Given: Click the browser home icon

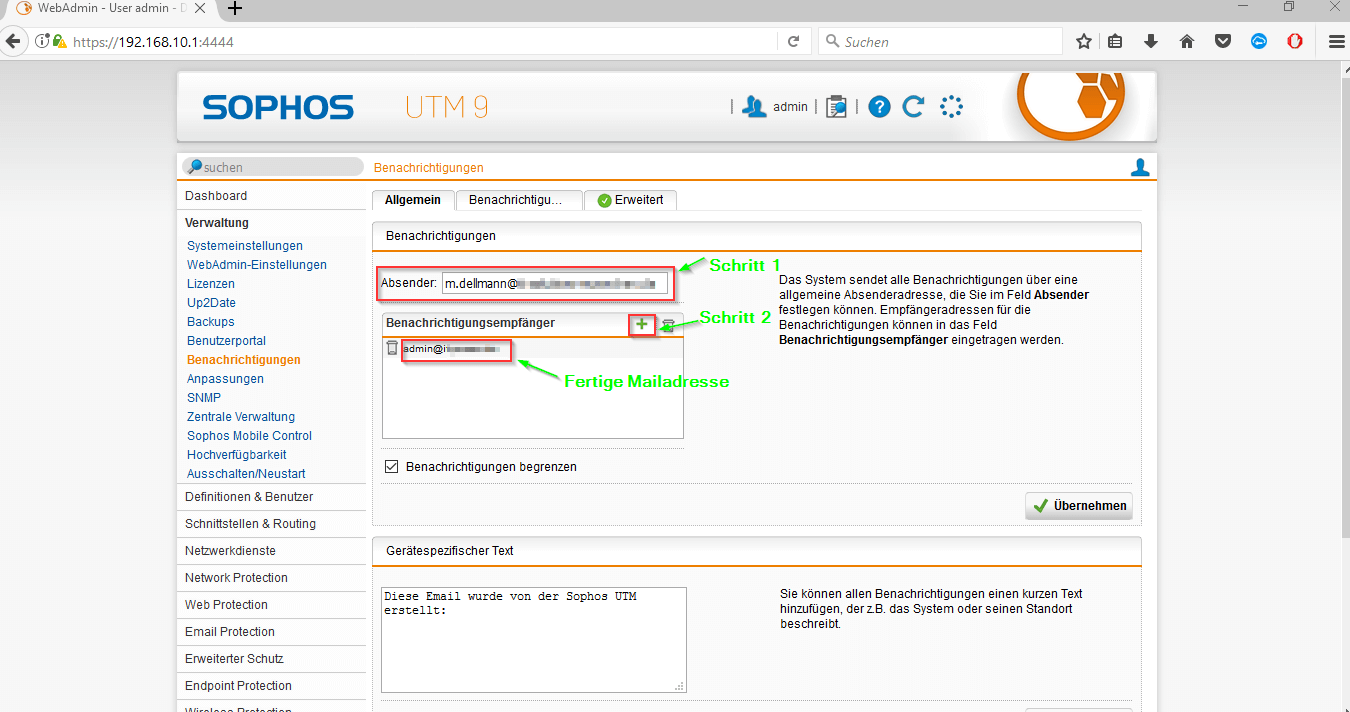Looking at the screenshot, I should 1187,42.
